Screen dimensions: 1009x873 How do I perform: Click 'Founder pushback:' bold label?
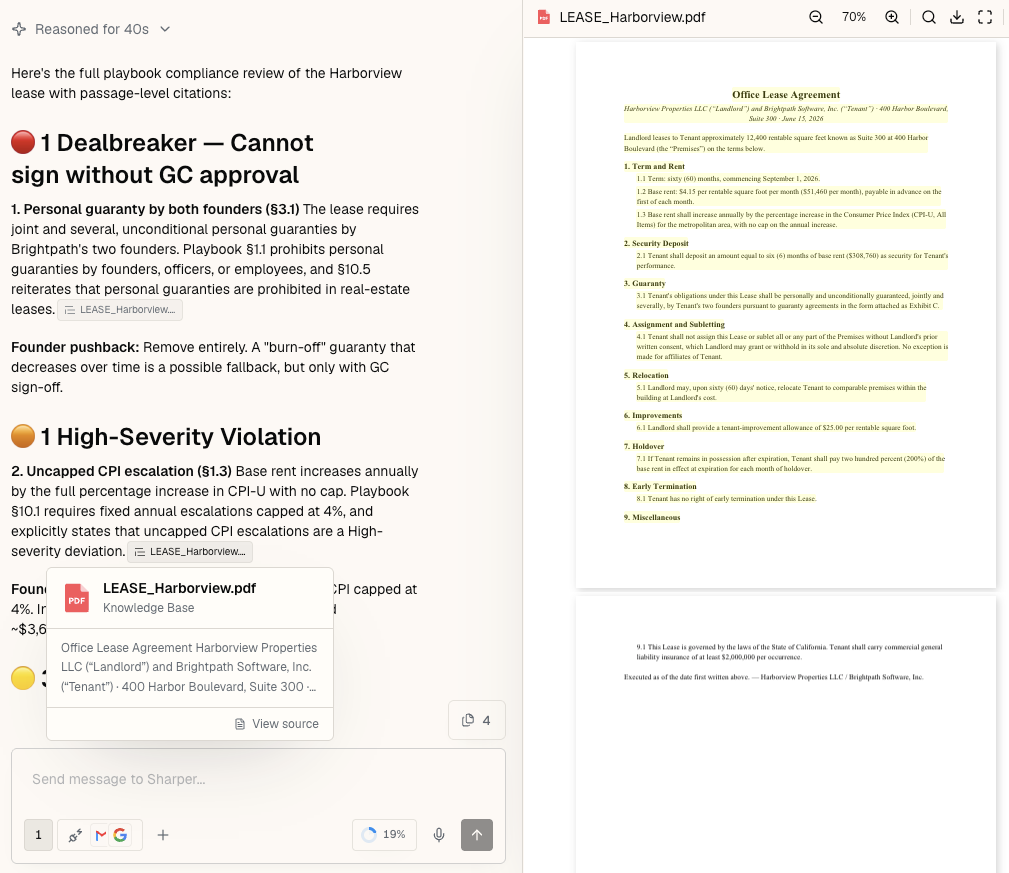coord(75,347)
